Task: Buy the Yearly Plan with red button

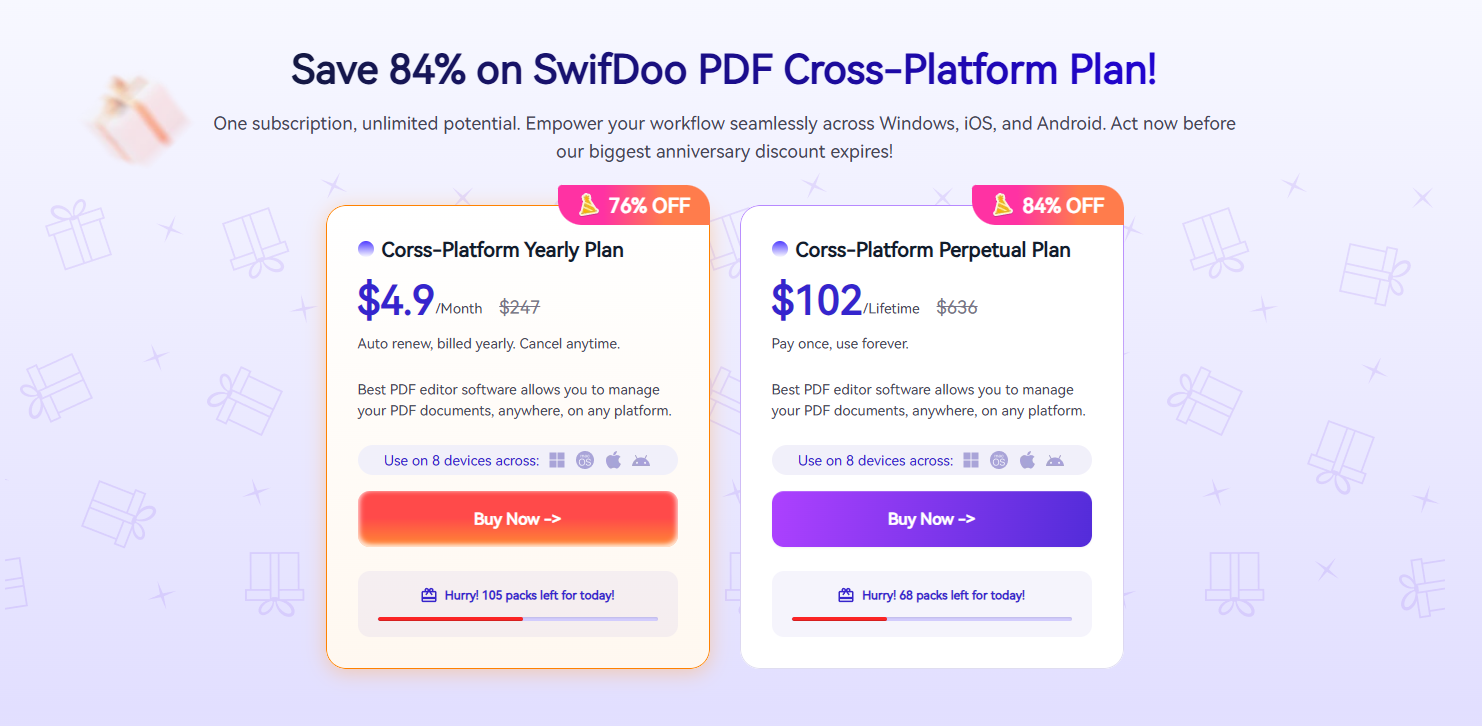Action: [x=518, y=519]
